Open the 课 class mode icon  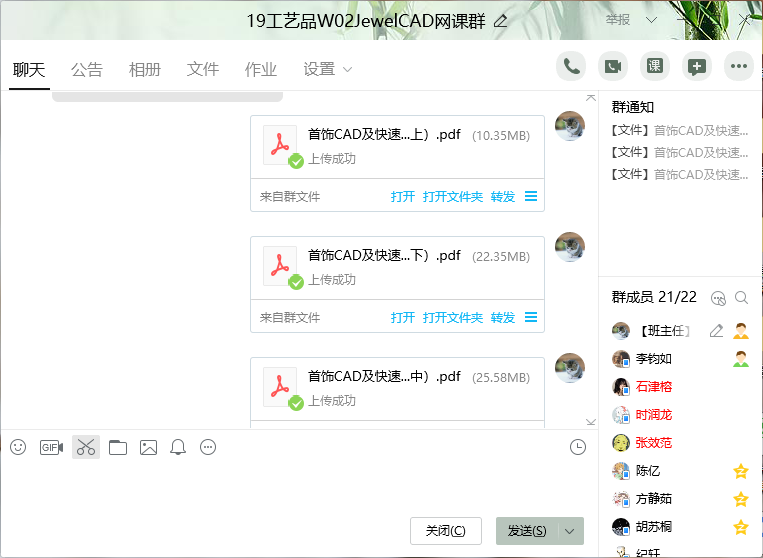click(654, 66)
